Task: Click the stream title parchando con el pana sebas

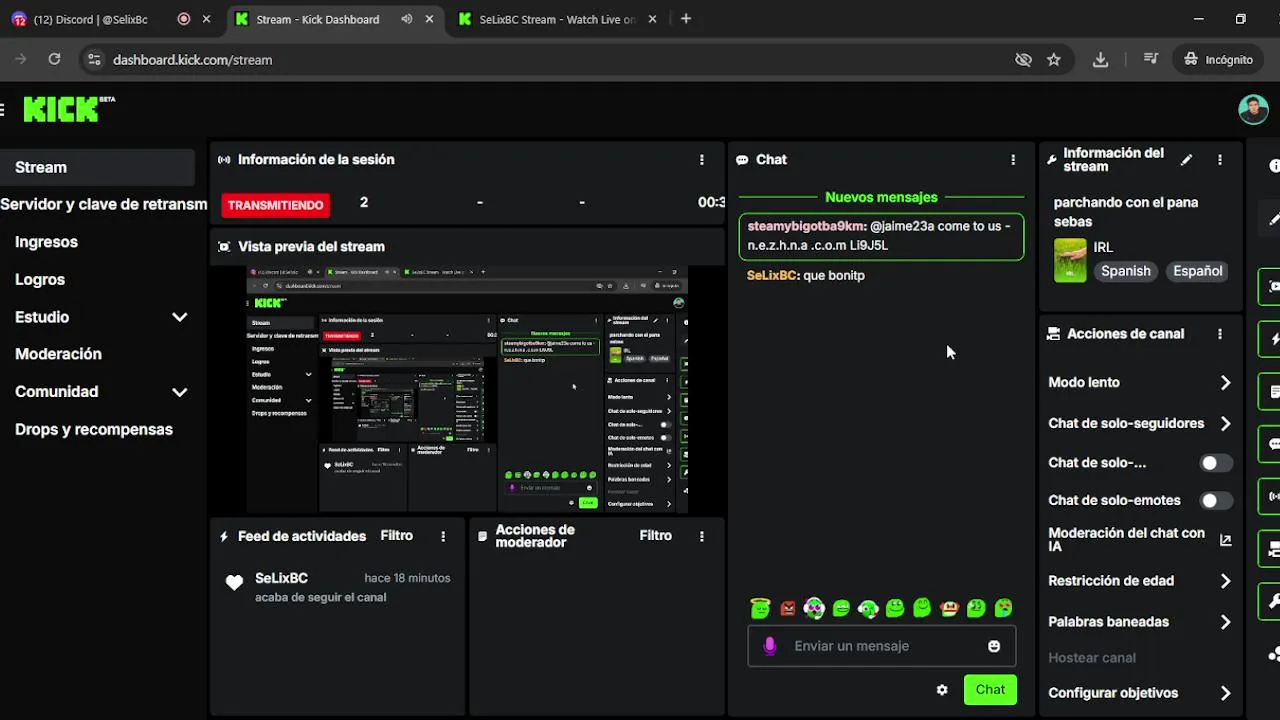Action: click(1126, 212)
